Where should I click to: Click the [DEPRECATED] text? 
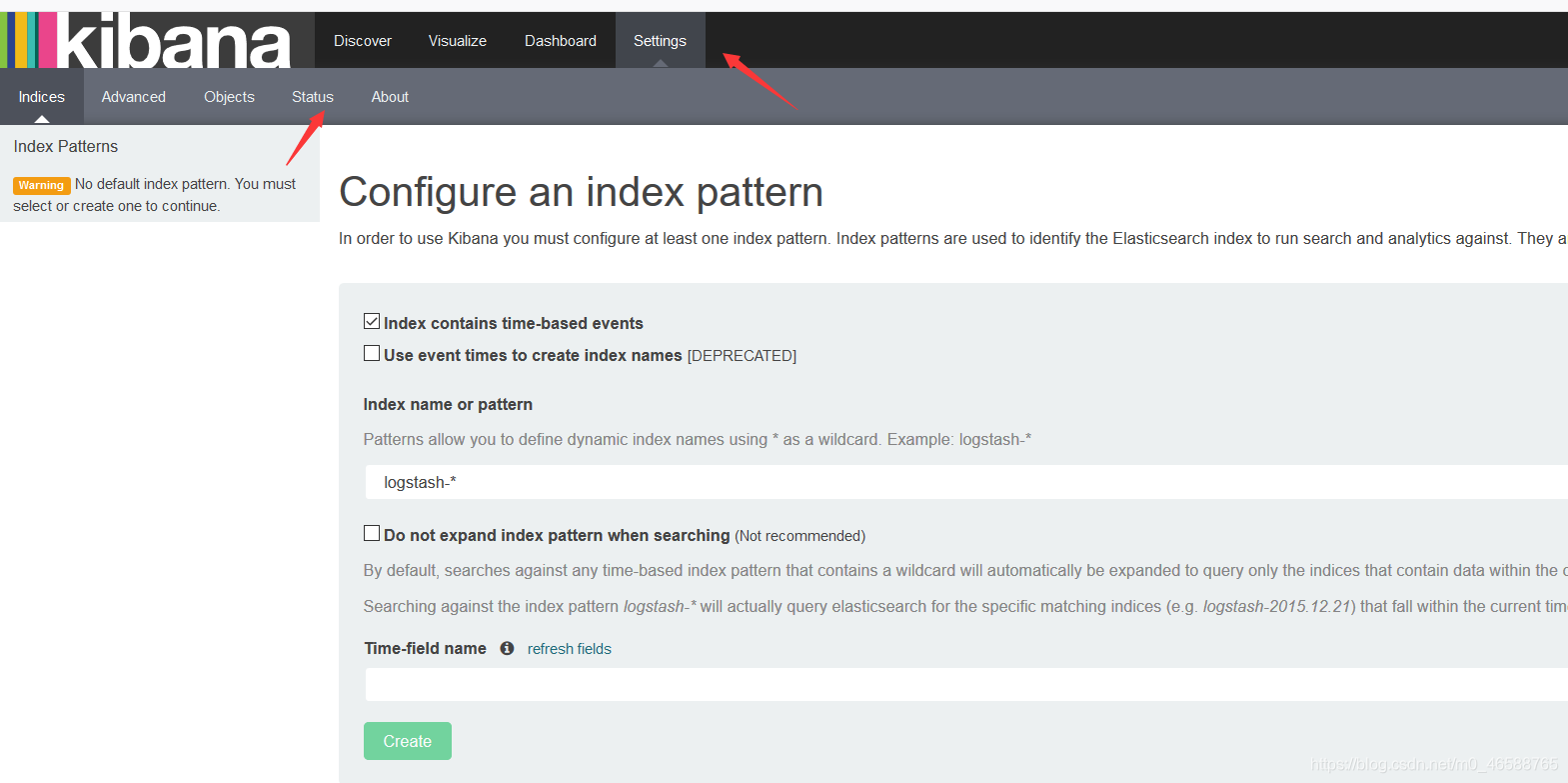tap(742, 356)
